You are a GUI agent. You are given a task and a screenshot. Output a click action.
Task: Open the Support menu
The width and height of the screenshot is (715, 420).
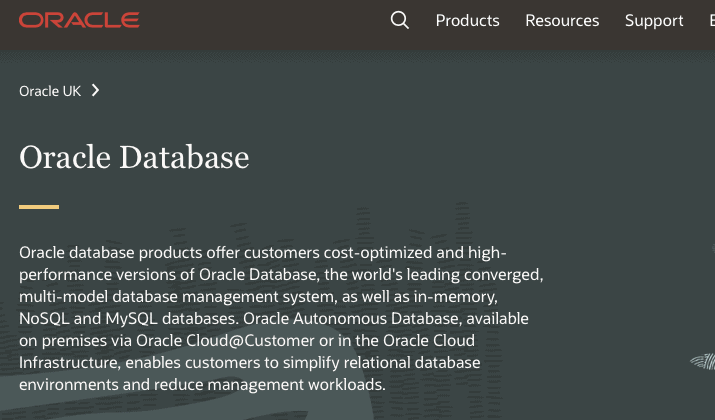[654, 21]
